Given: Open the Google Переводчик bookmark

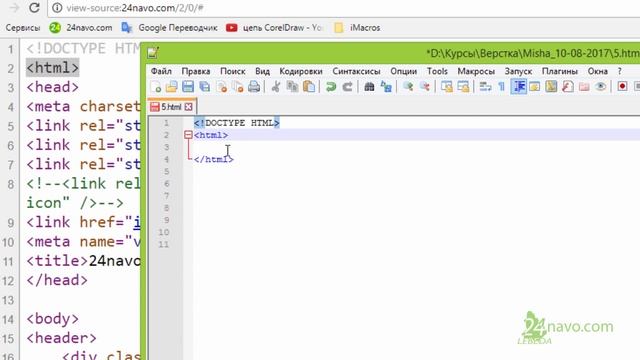Looking at the screenshot, I should pyautogui.click(x=169, y=28).
